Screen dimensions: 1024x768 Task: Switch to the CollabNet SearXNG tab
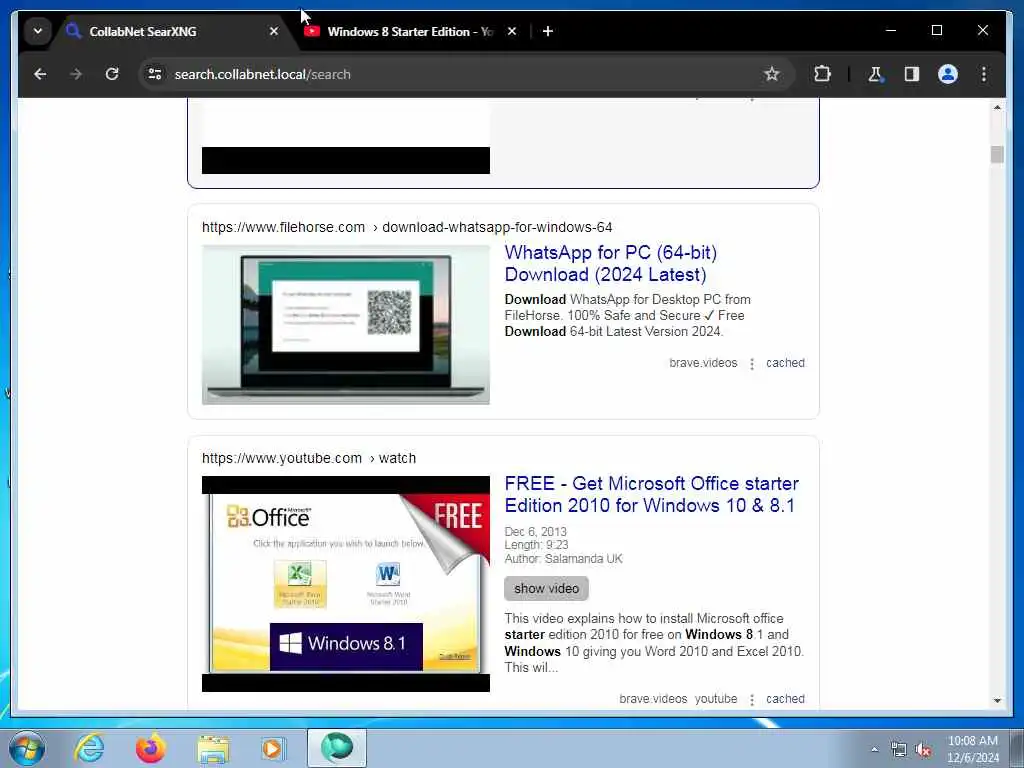point(172,31)
